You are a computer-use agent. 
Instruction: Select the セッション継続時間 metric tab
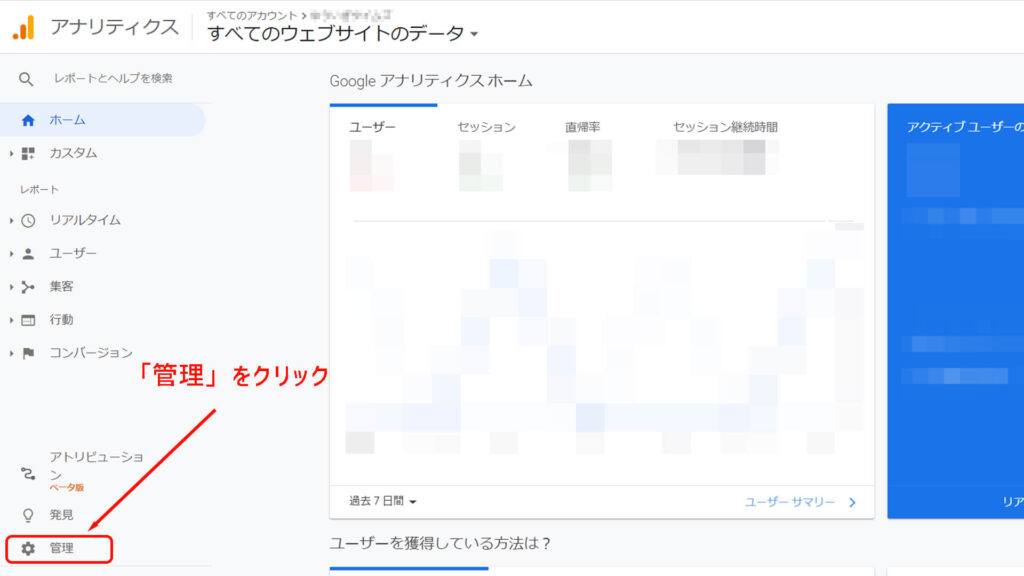tap(726, 127)
